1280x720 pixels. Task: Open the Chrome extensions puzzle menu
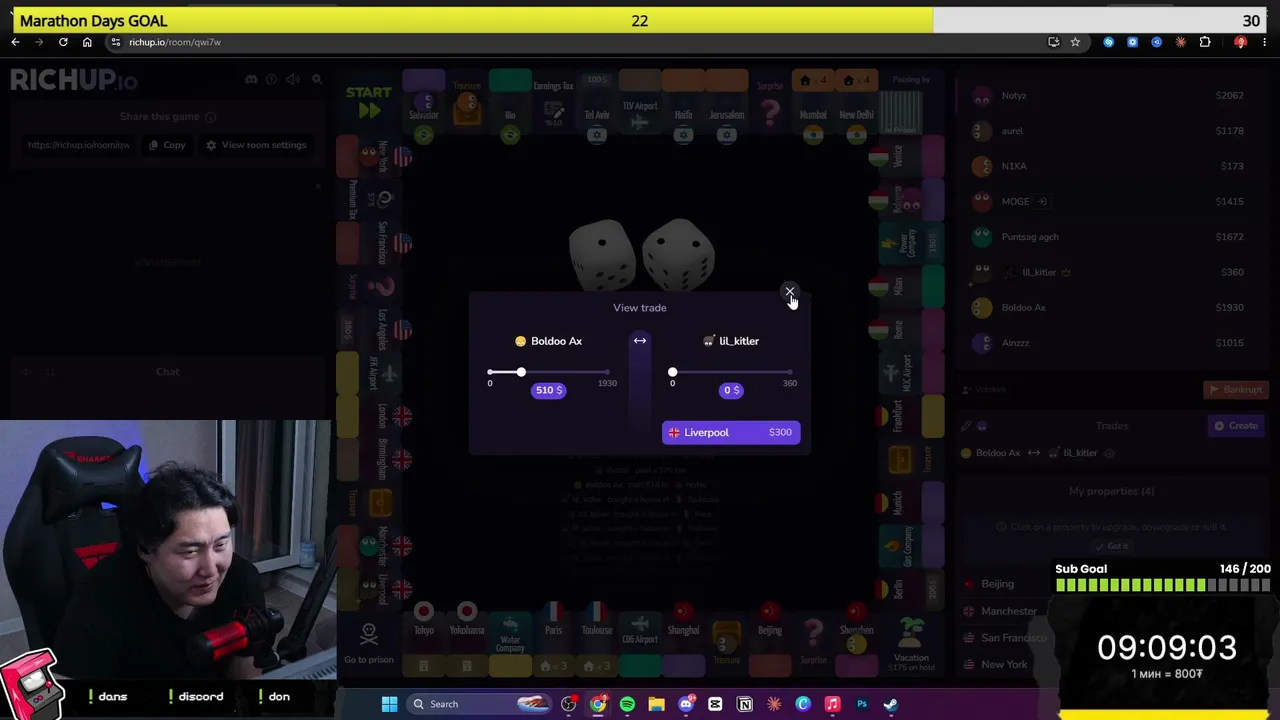point(1205,42)
